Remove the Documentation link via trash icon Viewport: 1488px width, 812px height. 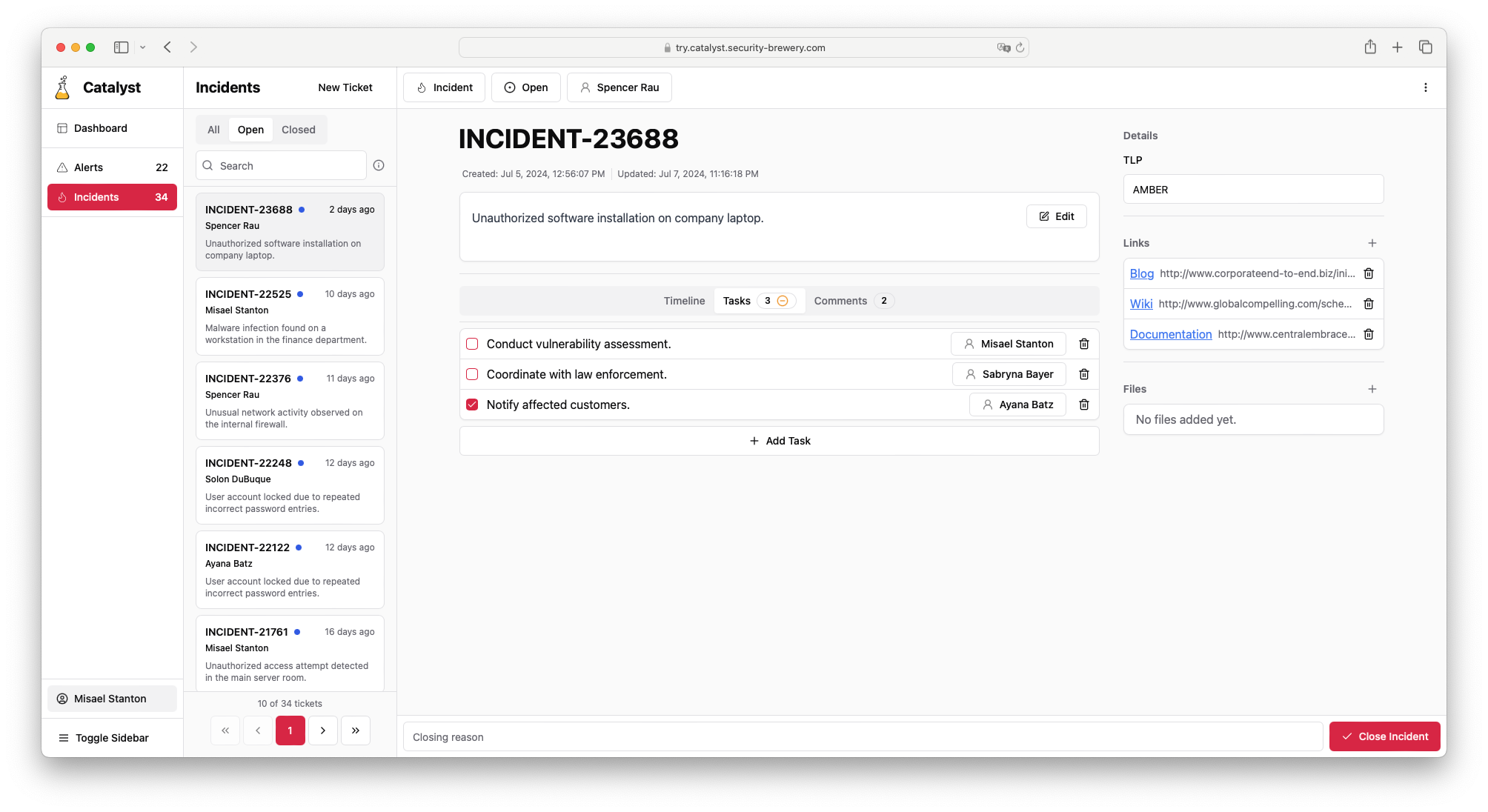tap(1368, 334)
